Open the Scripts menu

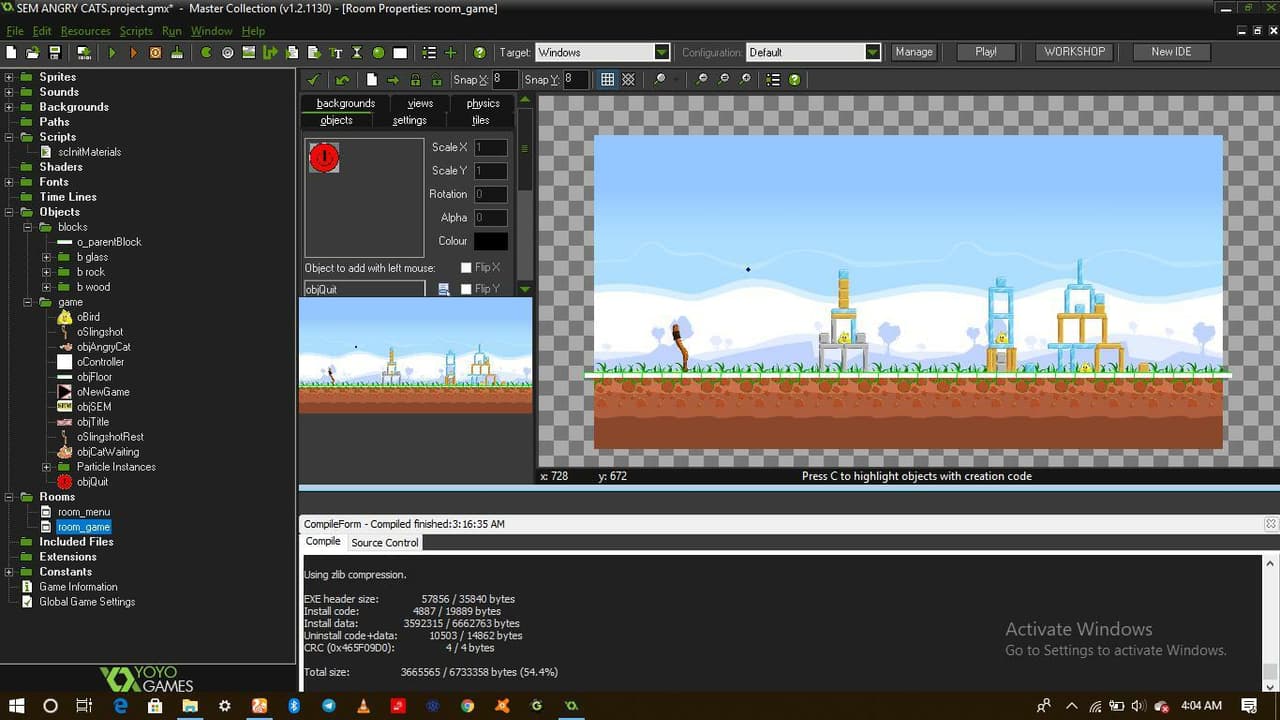136,31
